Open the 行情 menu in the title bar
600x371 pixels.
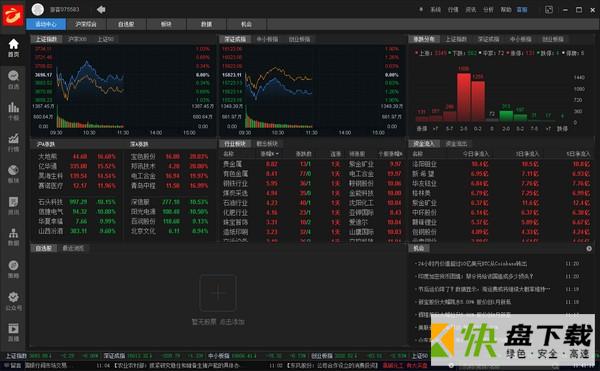[453, 10]
